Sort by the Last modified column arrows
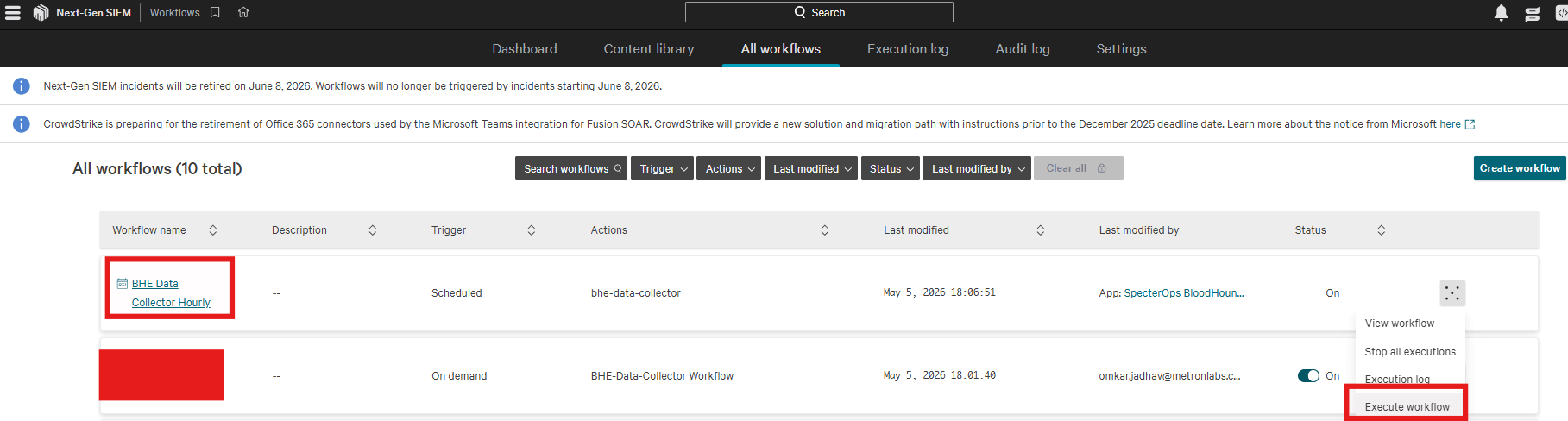 tap(1041, 230)
